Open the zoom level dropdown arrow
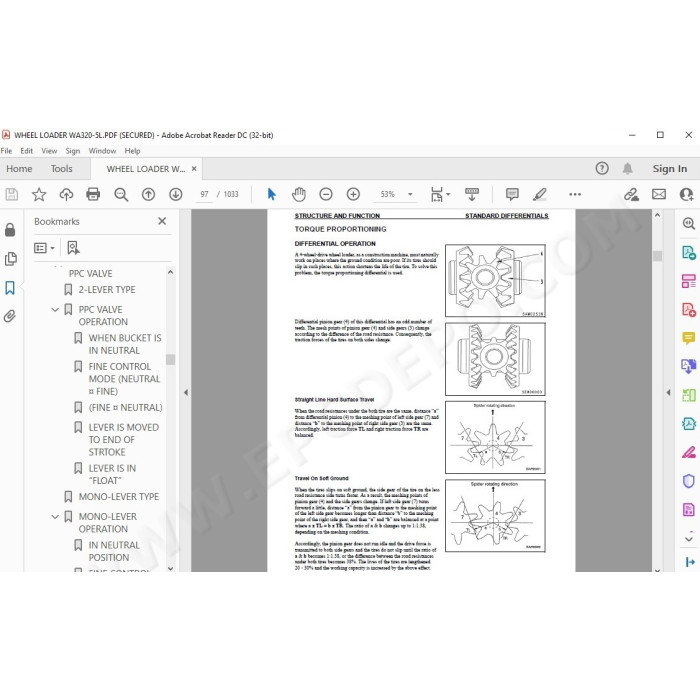Screen dimensions: 700x700 point(410,194)
